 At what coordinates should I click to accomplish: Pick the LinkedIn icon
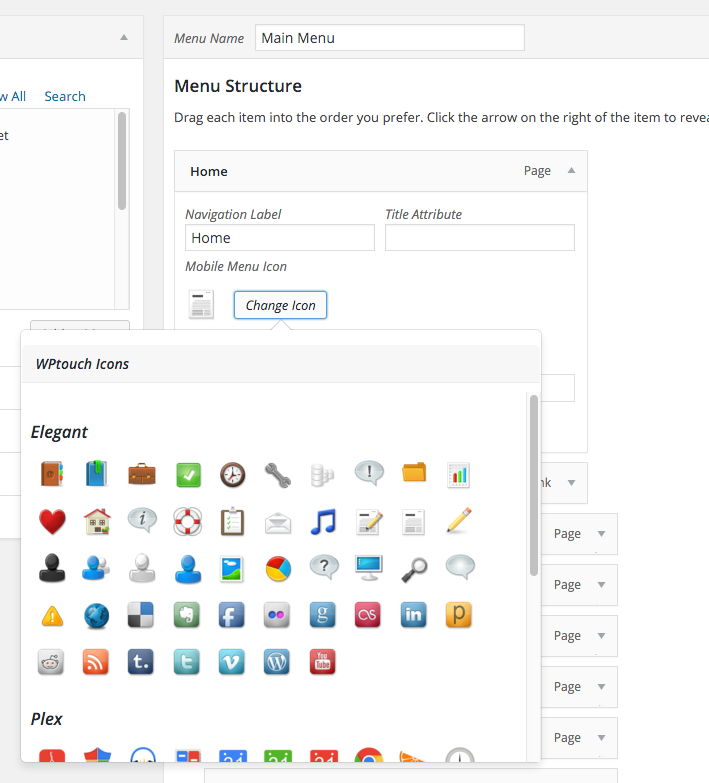413,615
